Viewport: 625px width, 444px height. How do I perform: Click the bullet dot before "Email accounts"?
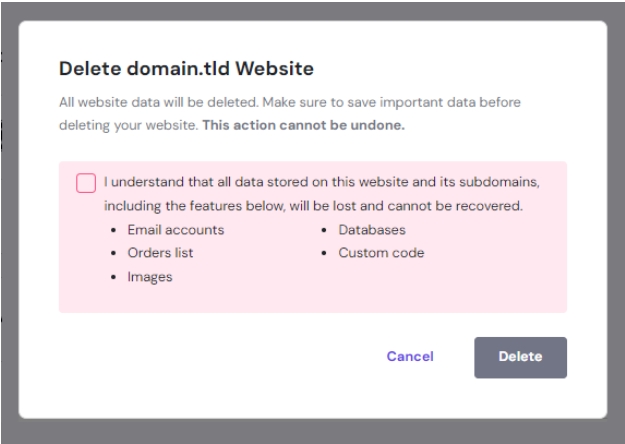[113, 231]
